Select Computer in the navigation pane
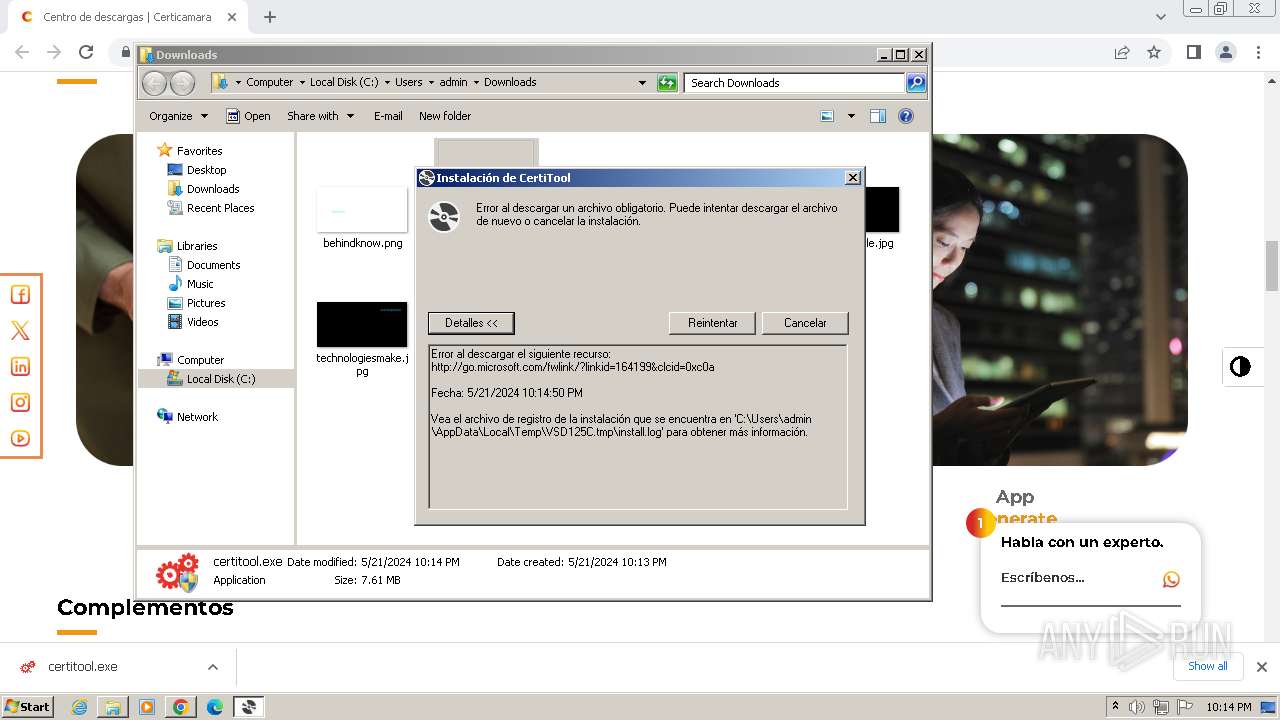The height and width of the screenshot is (720, 1280). click(200, 360)
